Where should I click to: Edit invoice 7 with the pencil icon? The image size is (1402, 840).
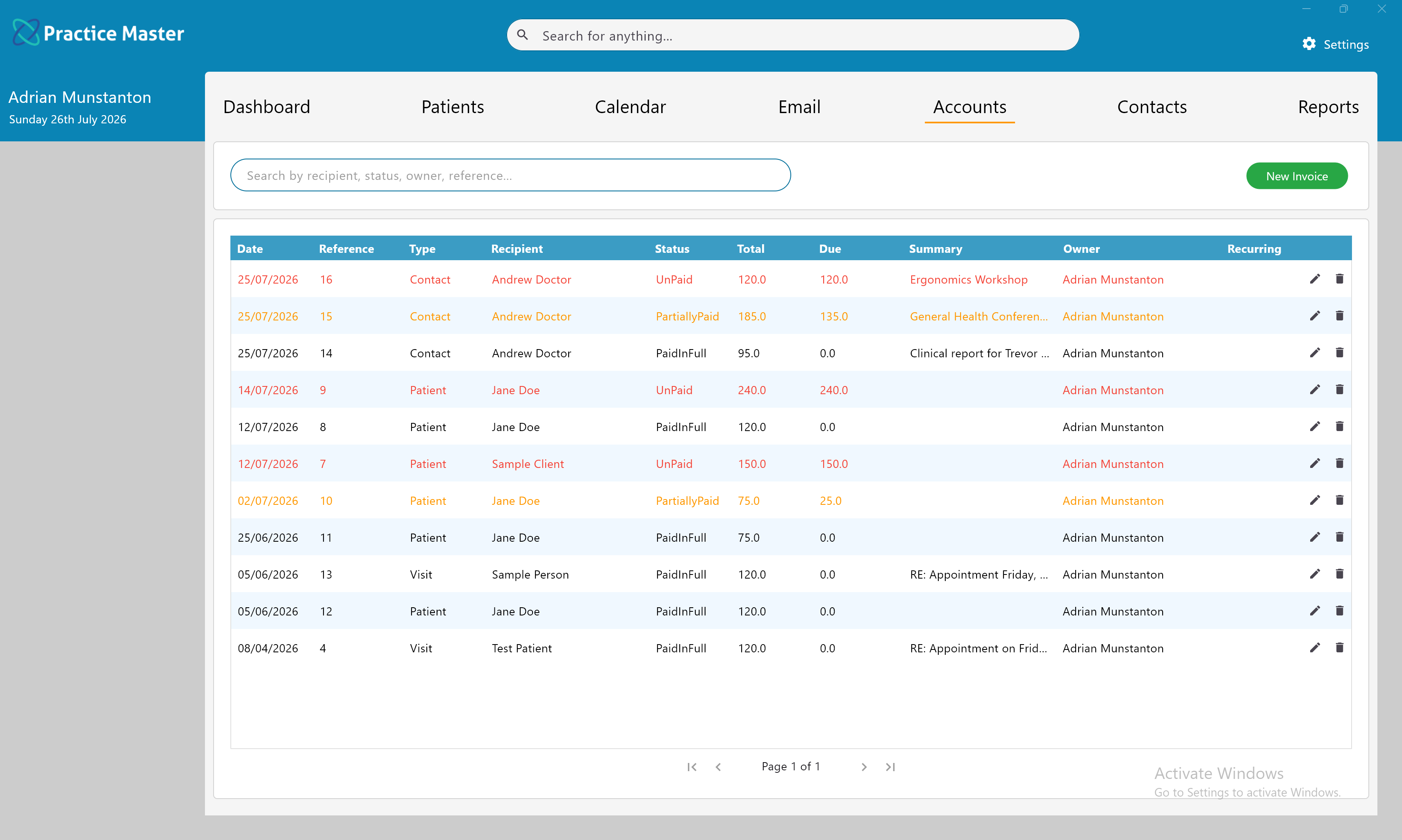coord(1315,463)
